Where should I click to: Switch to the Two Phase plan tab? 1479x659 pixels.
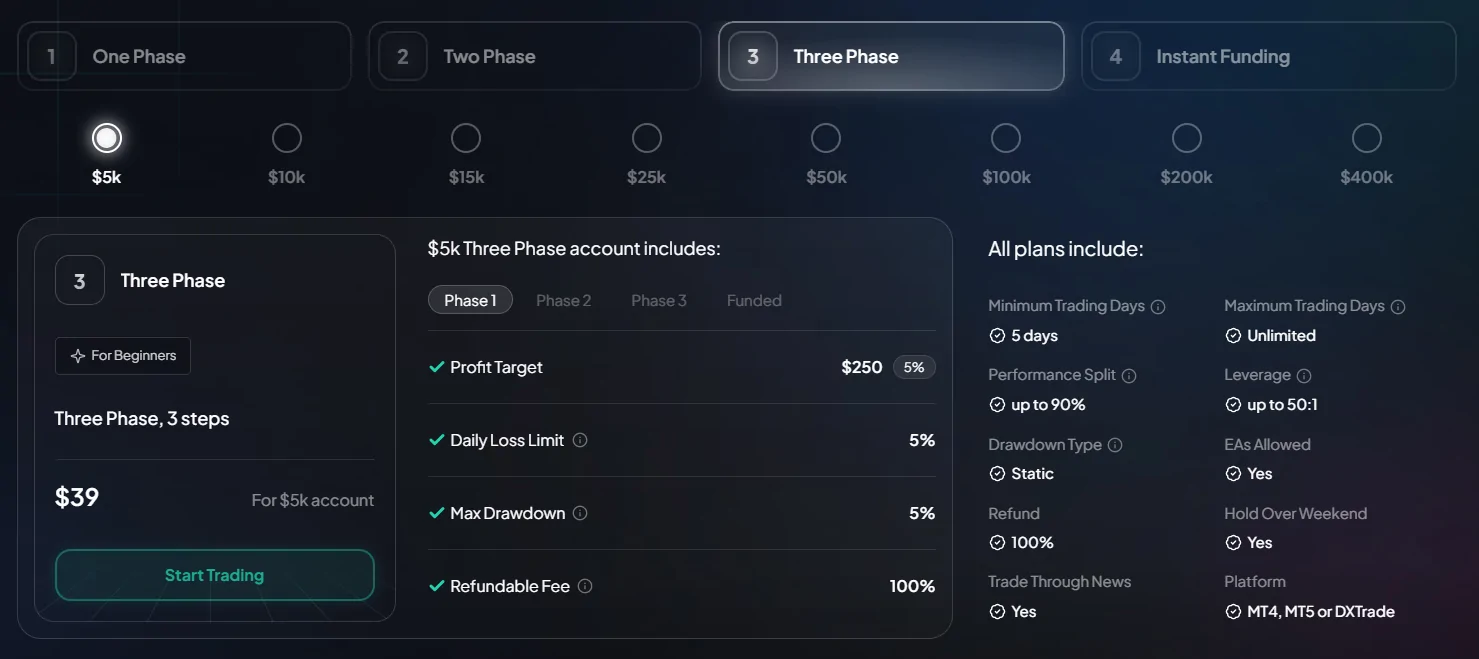[x=535, y=57]
